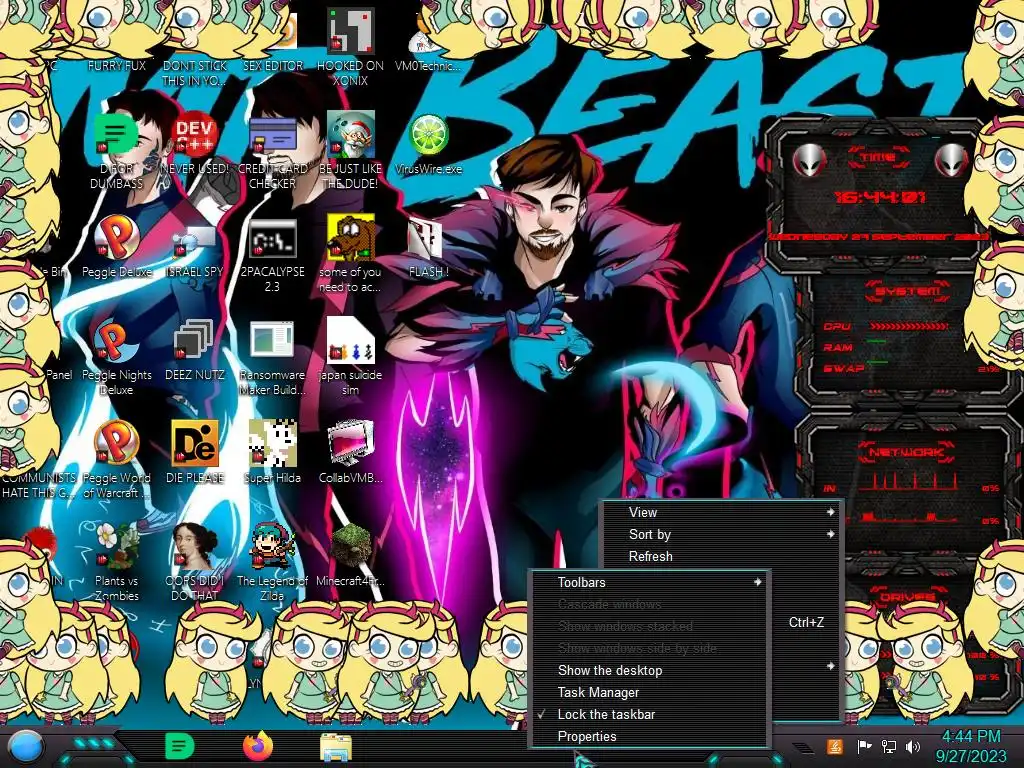Open File Explorer from the taskbar
This screenshot has height=768, width=1024.
[x=336, y=748]
